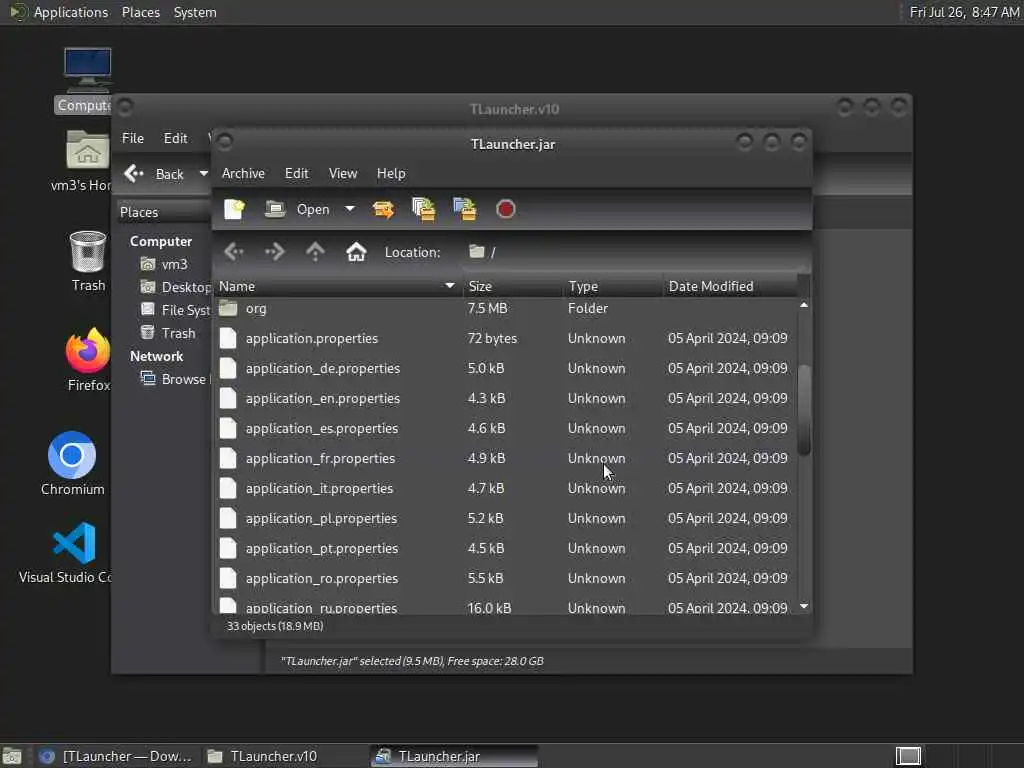Viewport: 1024px width, 768px height.
Task: Select the org folder row
Action: (x=505, y=308)
